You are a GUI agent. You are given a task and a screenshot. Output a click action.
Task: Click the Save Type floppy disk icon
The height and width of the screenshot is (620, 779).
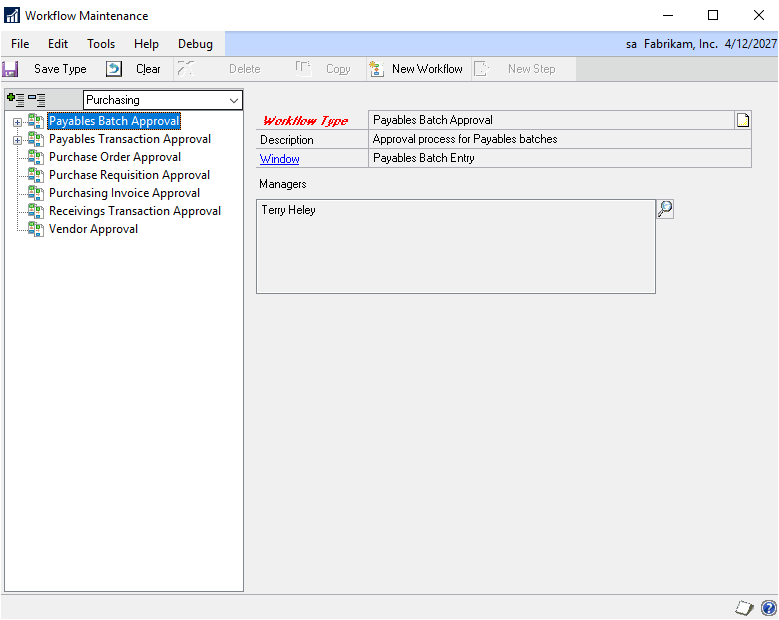(x=10, y=69)
